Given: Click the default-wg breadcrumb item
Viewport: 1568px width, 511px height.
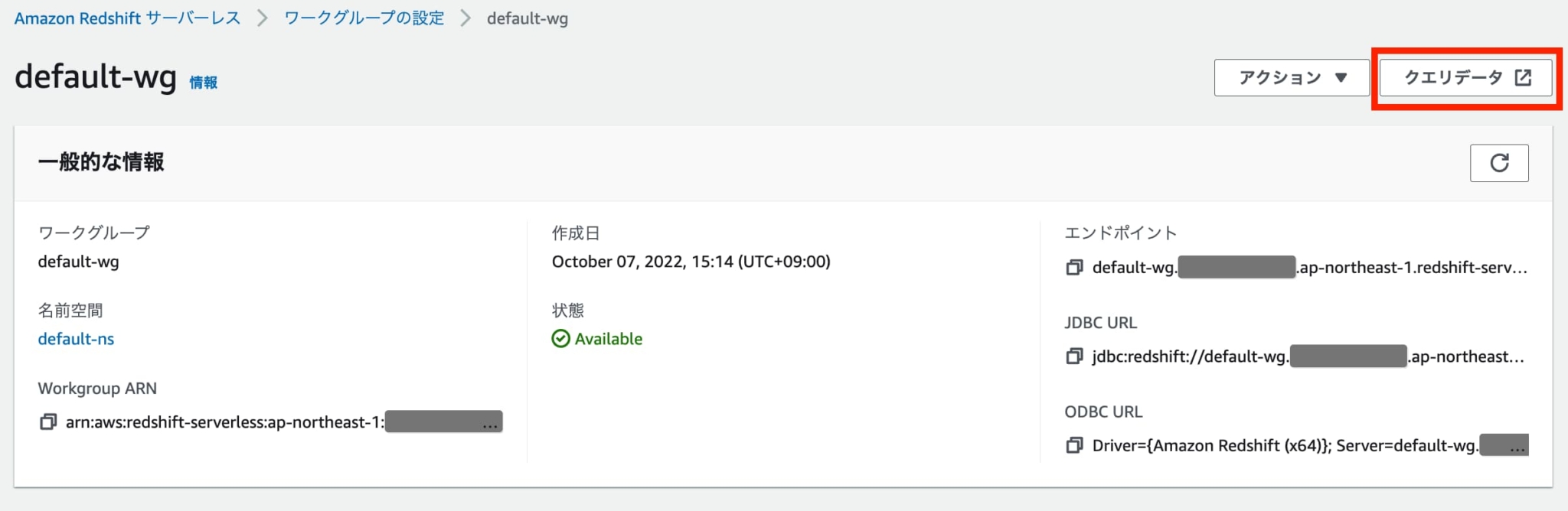Looking at the screenshot, I should tap(527, 18).
